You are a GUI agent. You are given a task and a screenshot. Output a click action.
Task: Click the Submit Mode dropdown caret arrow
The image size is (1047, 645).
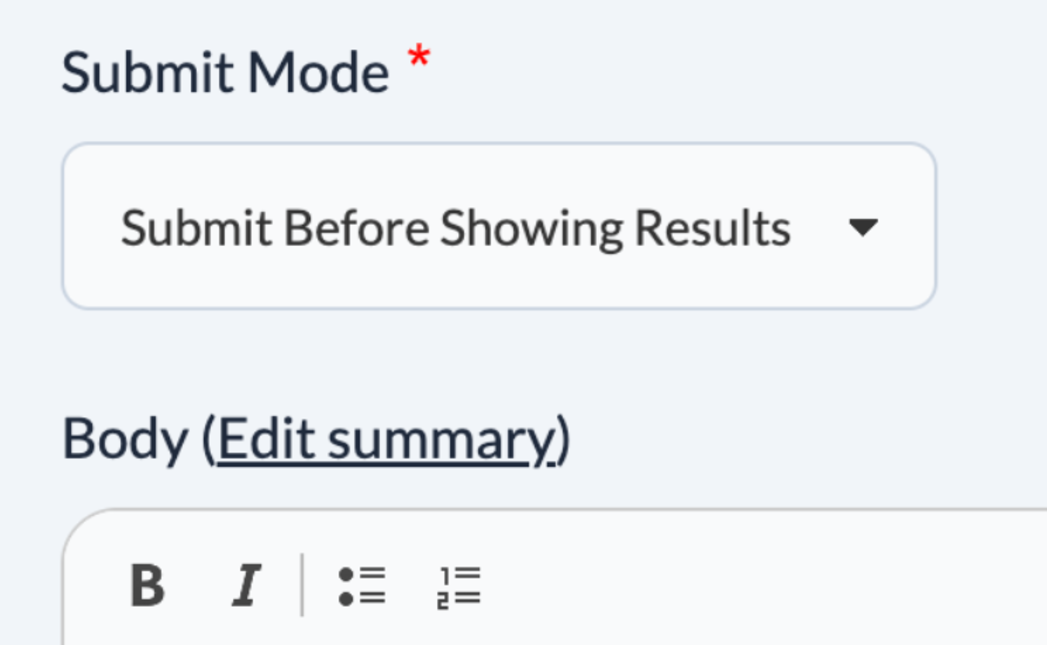click(862, 229)
